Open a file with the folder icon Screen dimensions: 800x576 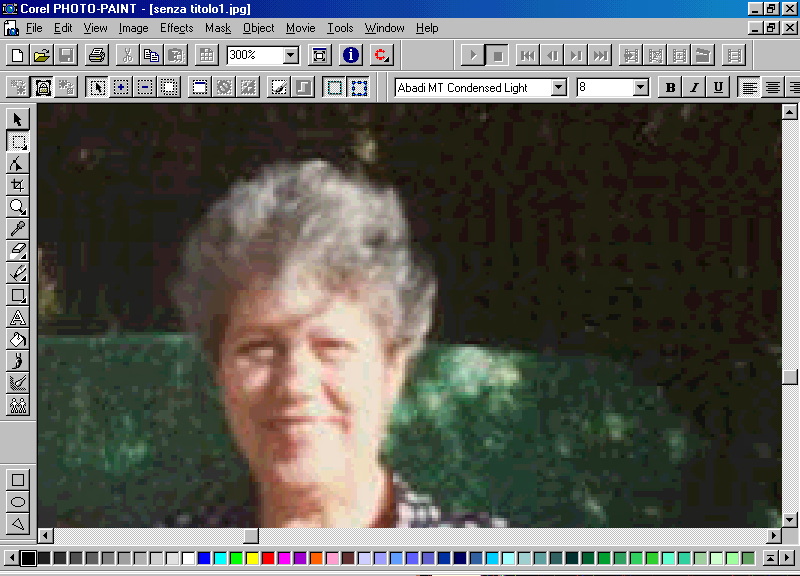pos(41,55)
